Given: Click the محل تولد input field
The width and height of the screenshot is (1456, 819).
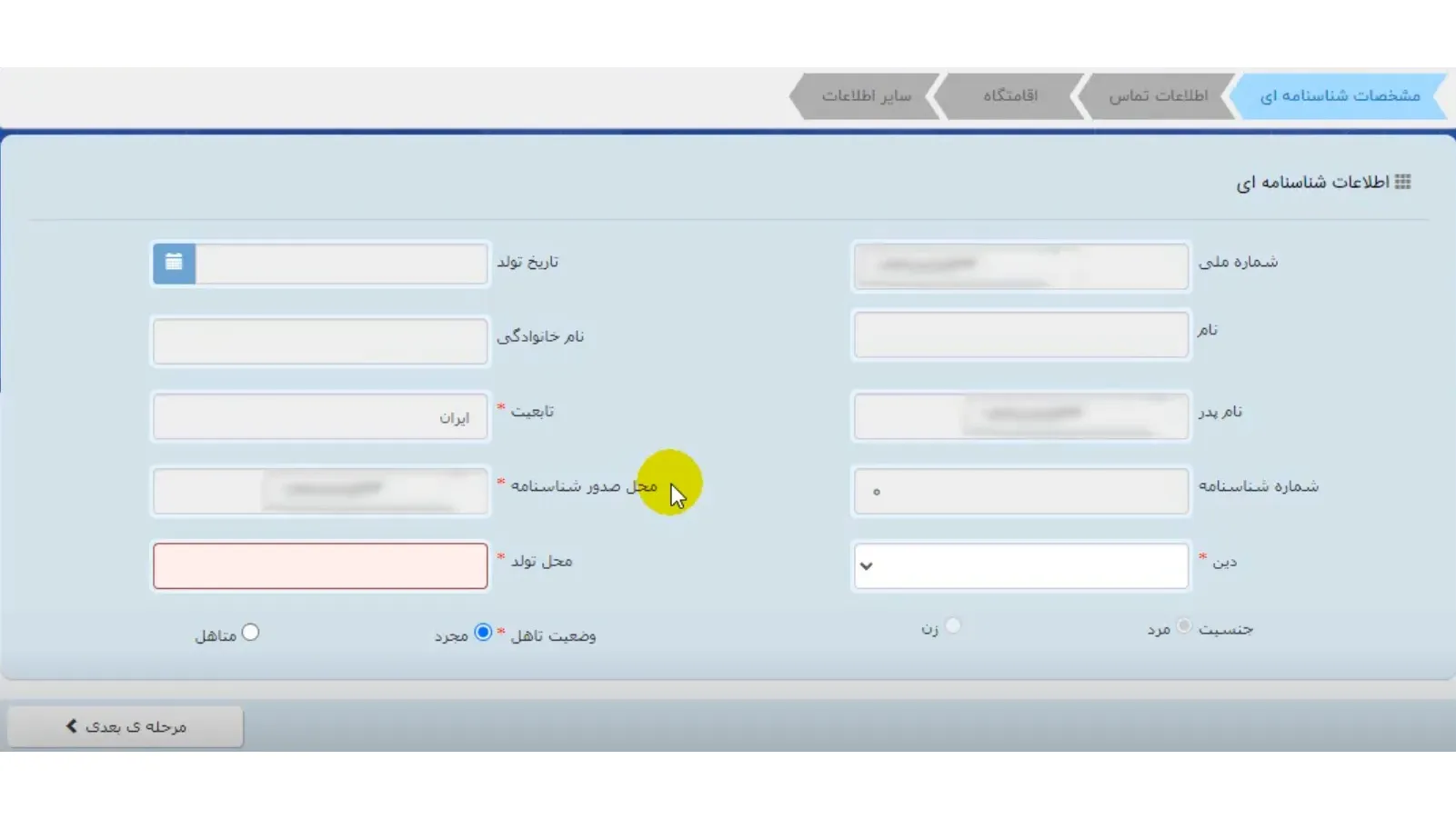Looking at the screenshot, I should tap(320, 565).
